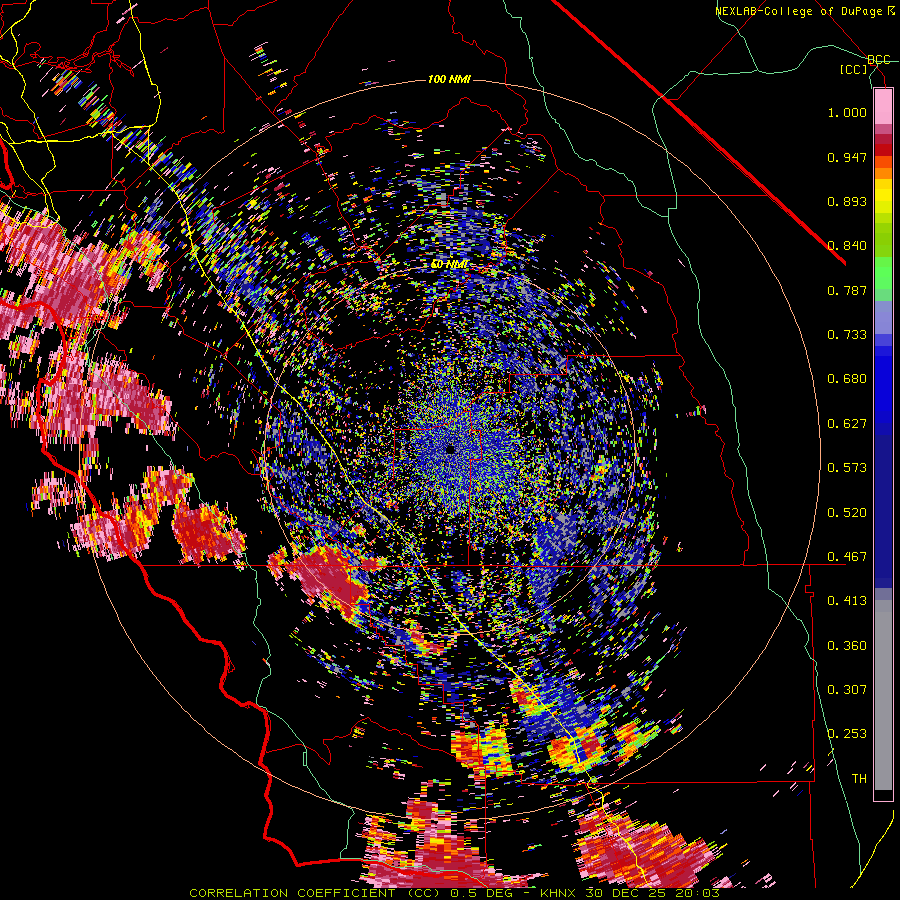This screenshot has height=900, width=900.
Task: Select the KHNX station identifier
Action: coord(559,893)
